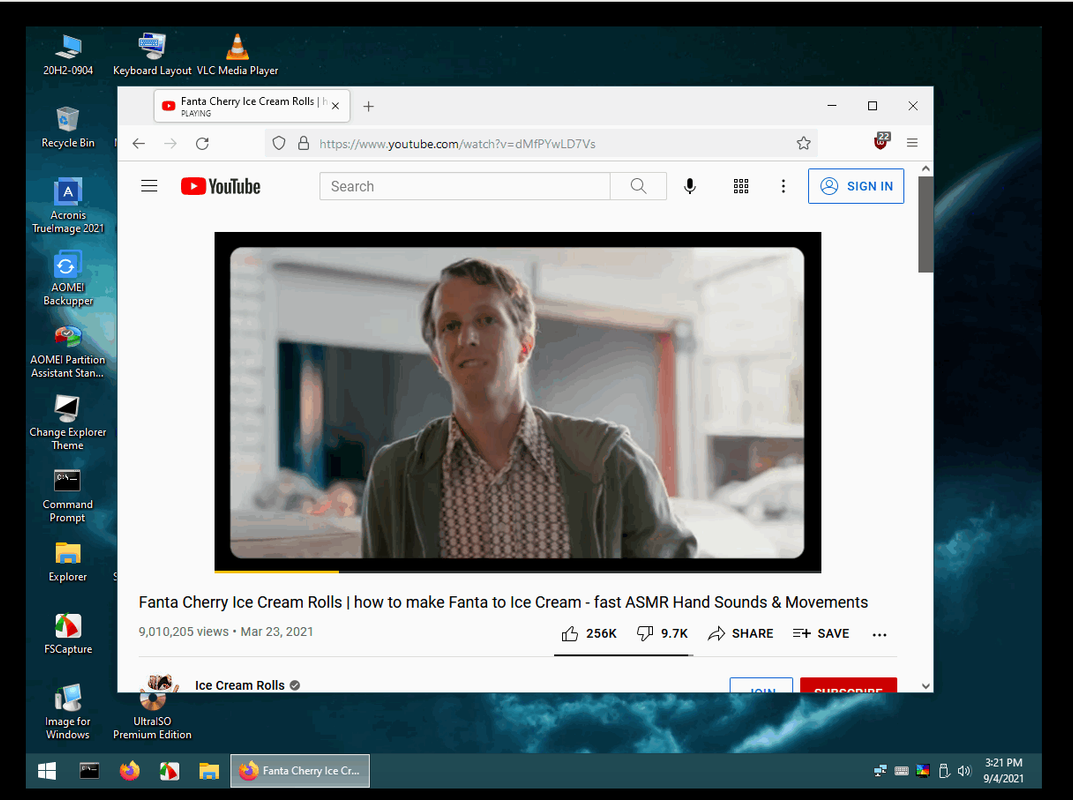The width and height of the screenshot is (1073, 800).
Task: Click the Ice Cream Rolls channel name
Action: (x=240, y=685)
